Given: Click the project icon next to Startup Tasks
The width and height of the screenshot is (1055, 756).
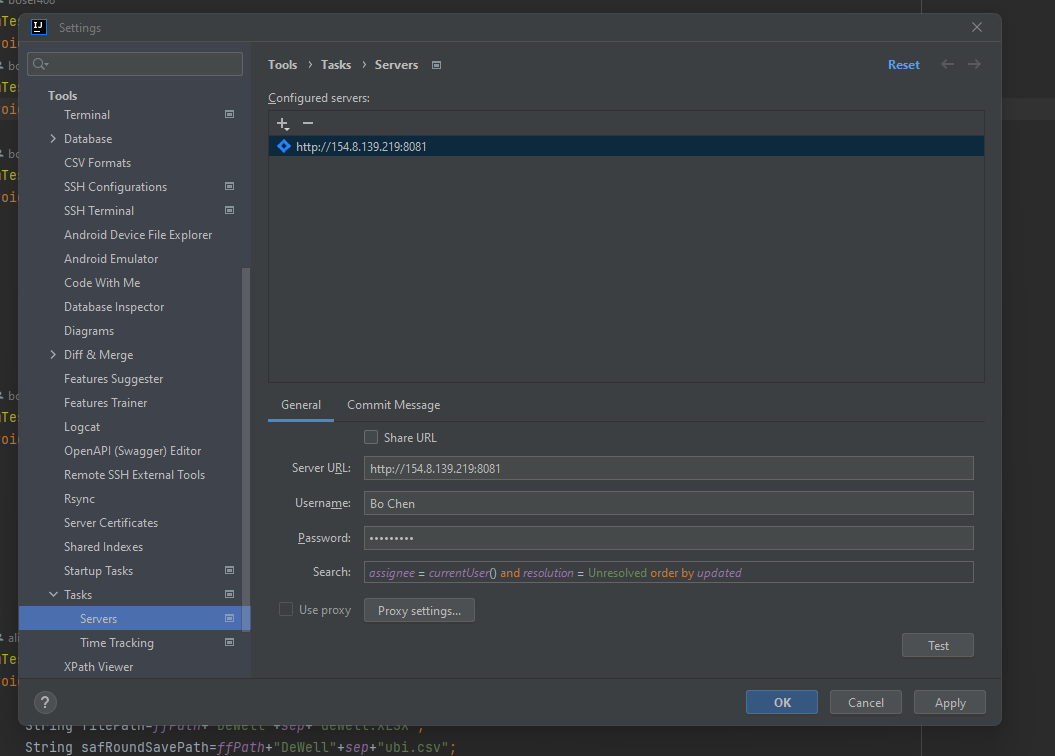Looking at the screenshot, I should (229, 570).
